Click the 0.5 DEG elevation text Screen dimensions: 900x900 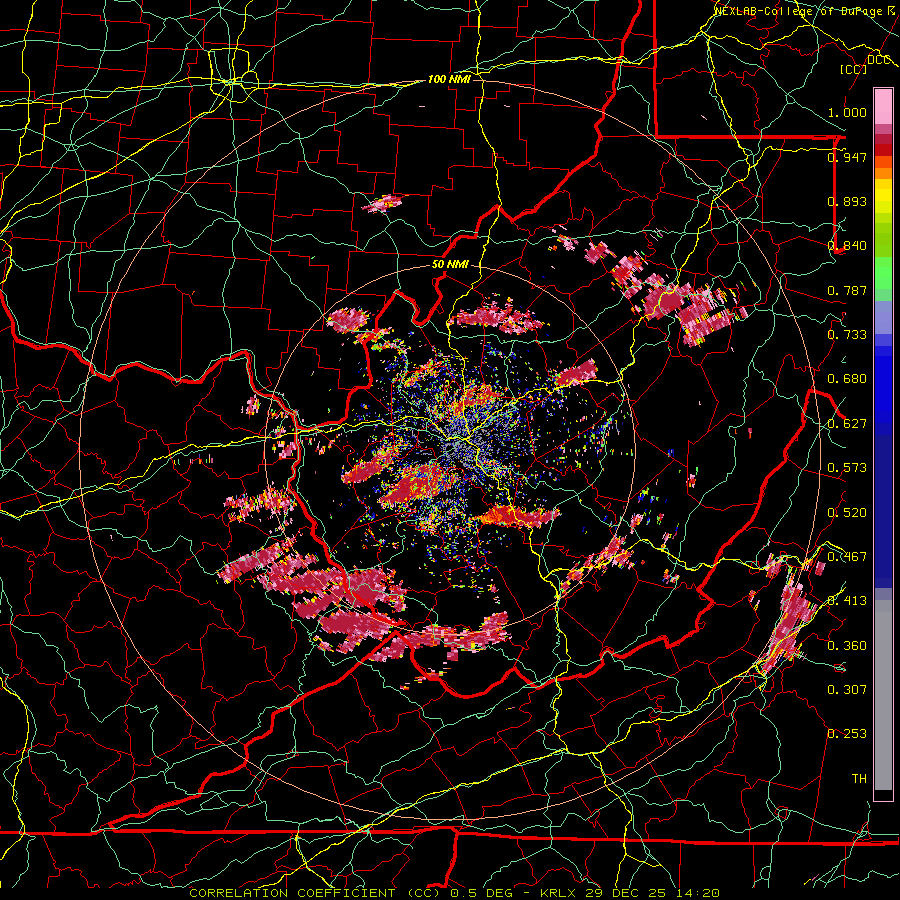[483, 893]
